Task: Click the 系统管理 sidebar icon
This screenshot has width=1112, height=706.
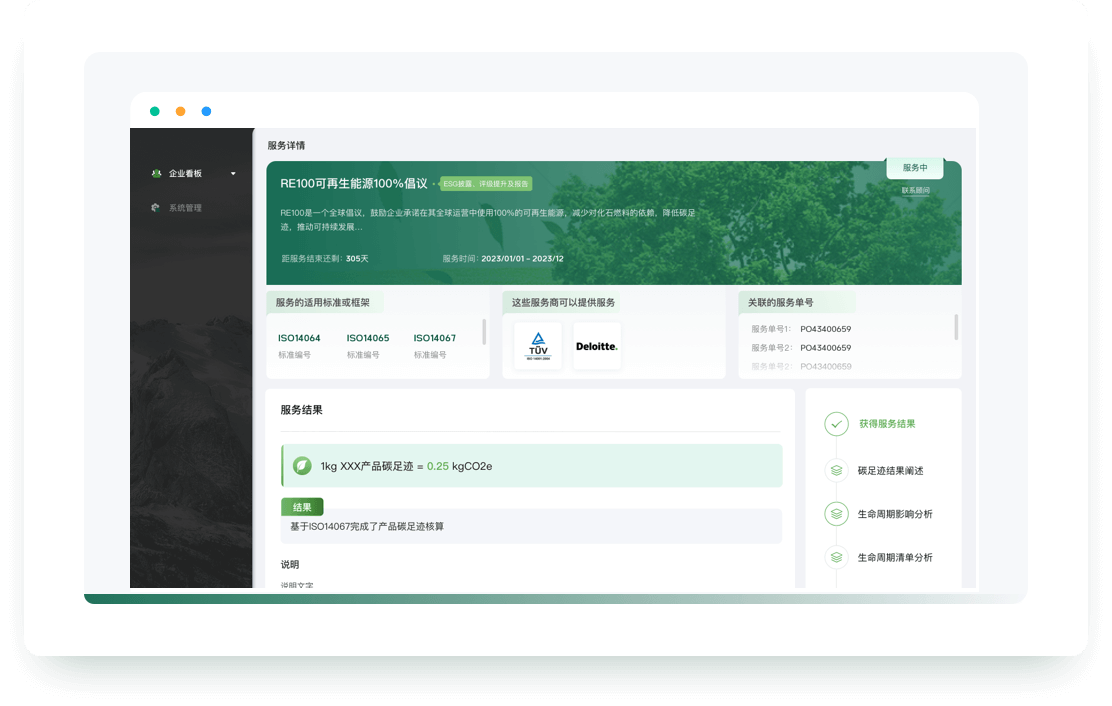Action: click(x=156, y=208)
